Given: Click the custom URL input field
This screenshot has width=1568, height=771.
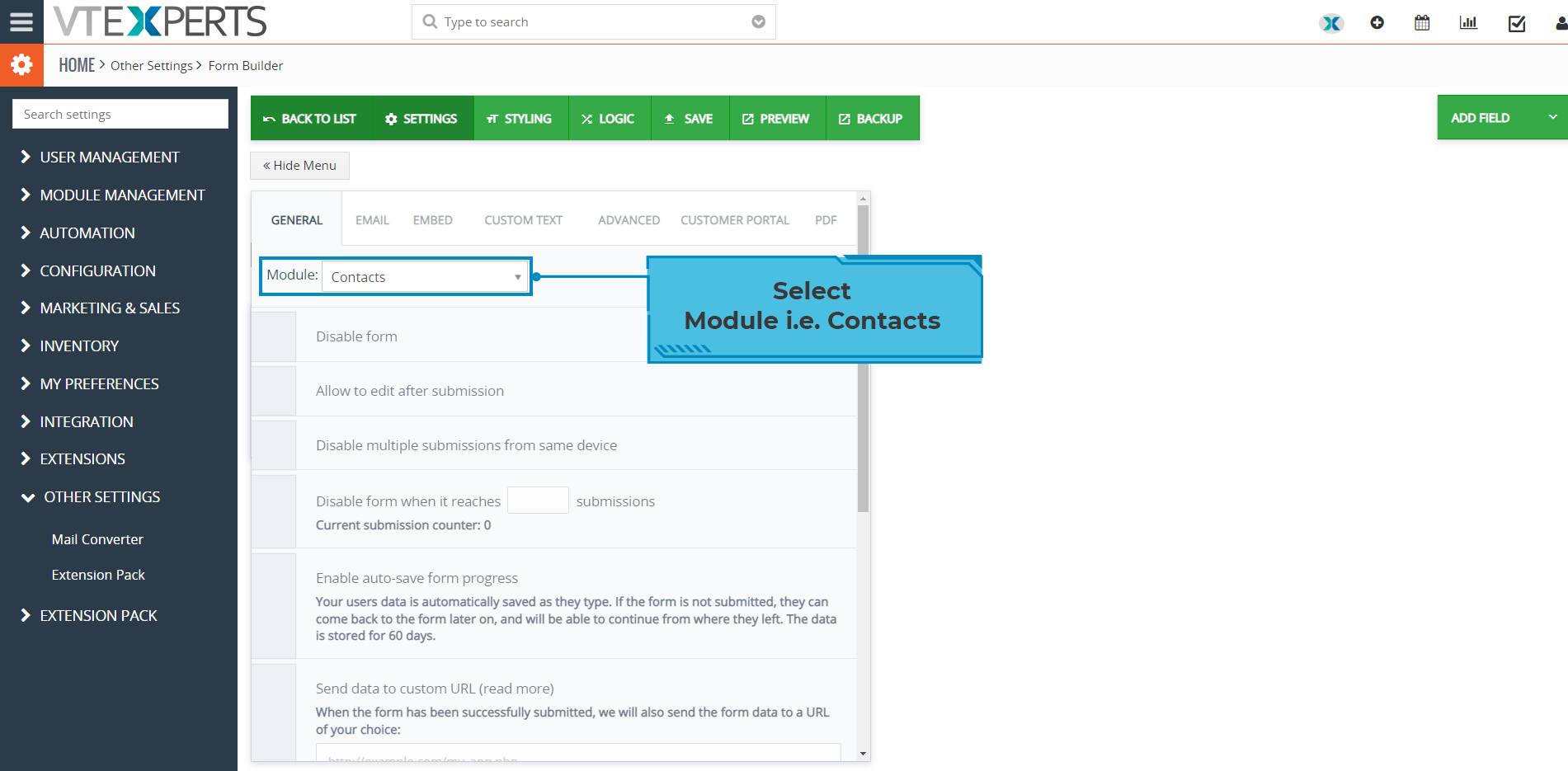Looking at the screenshot, I should click(x=578, y=752).
